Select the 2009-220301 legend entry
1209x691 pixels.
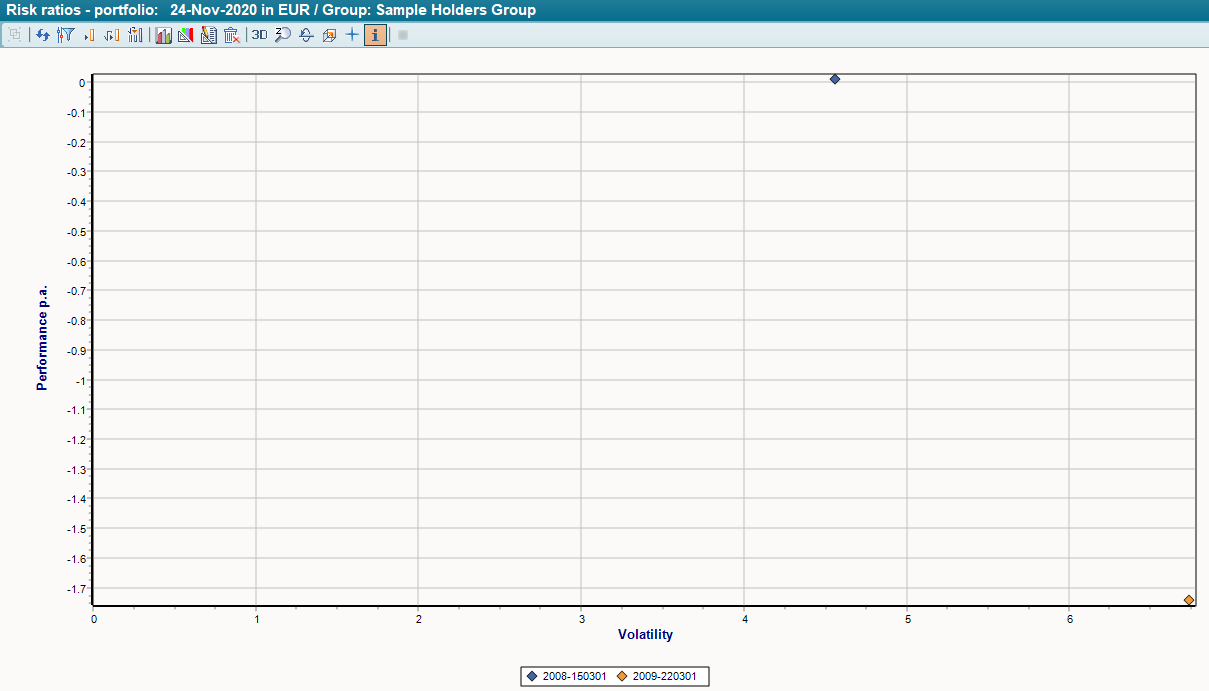coord(664,677)
